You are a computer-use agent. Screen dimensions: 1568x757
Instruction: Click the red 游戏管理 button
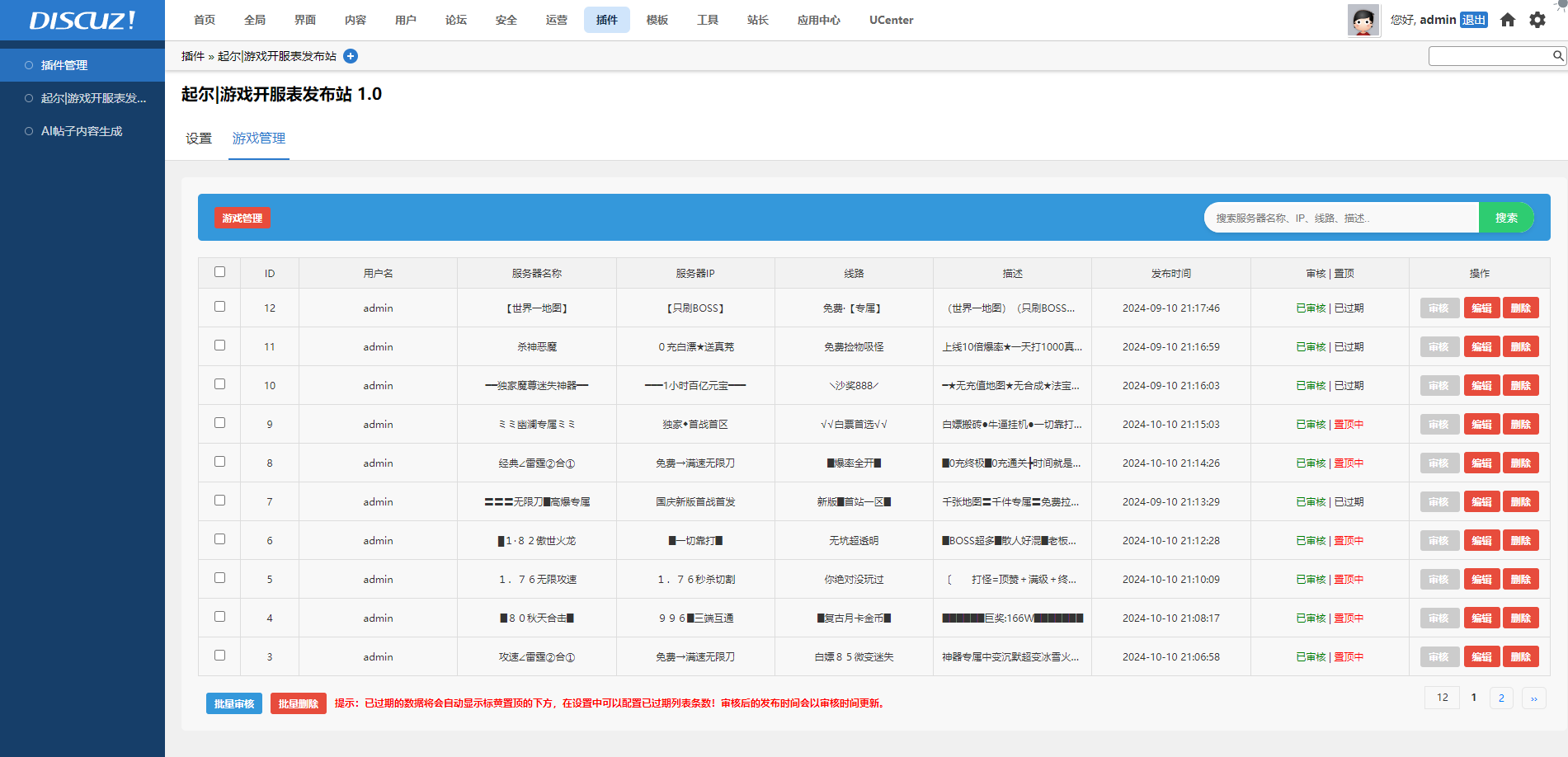(x=242, y=218)
